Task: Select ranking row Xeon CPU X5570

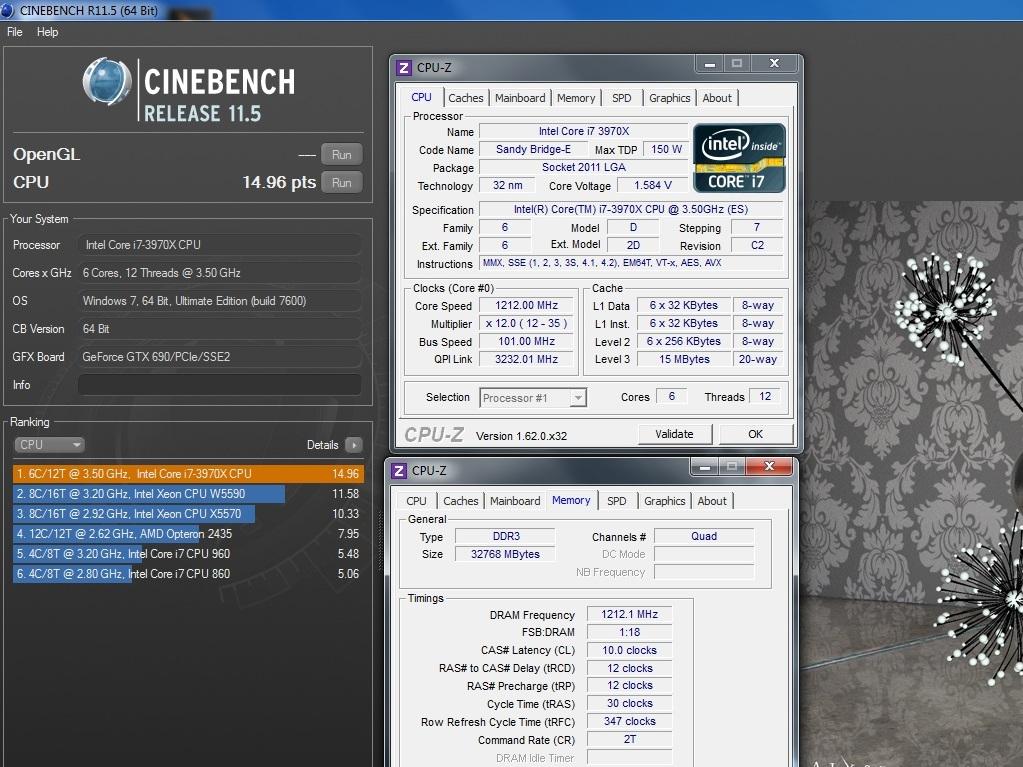Action: click(x=188, y=514)
